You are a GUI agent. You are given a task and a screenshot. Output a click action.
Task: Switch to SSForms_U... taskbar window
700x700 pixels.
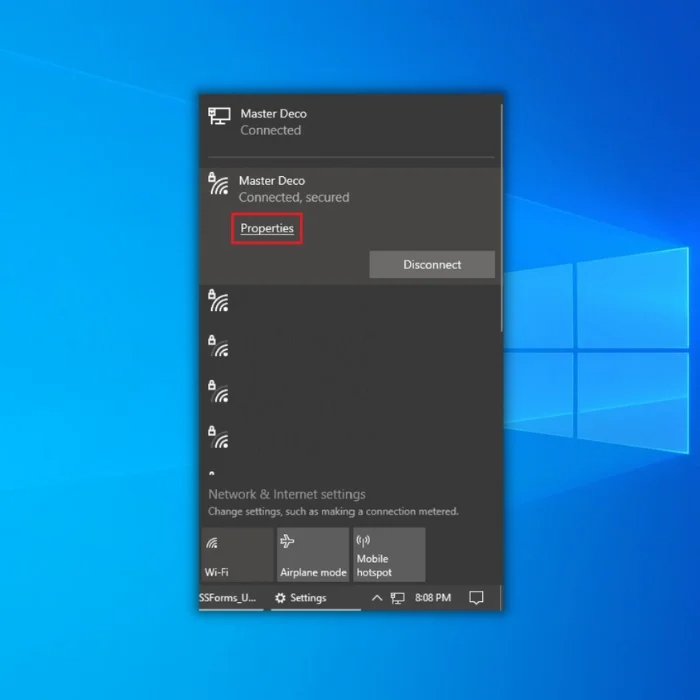pyautogui.click(x=228, y=598)
